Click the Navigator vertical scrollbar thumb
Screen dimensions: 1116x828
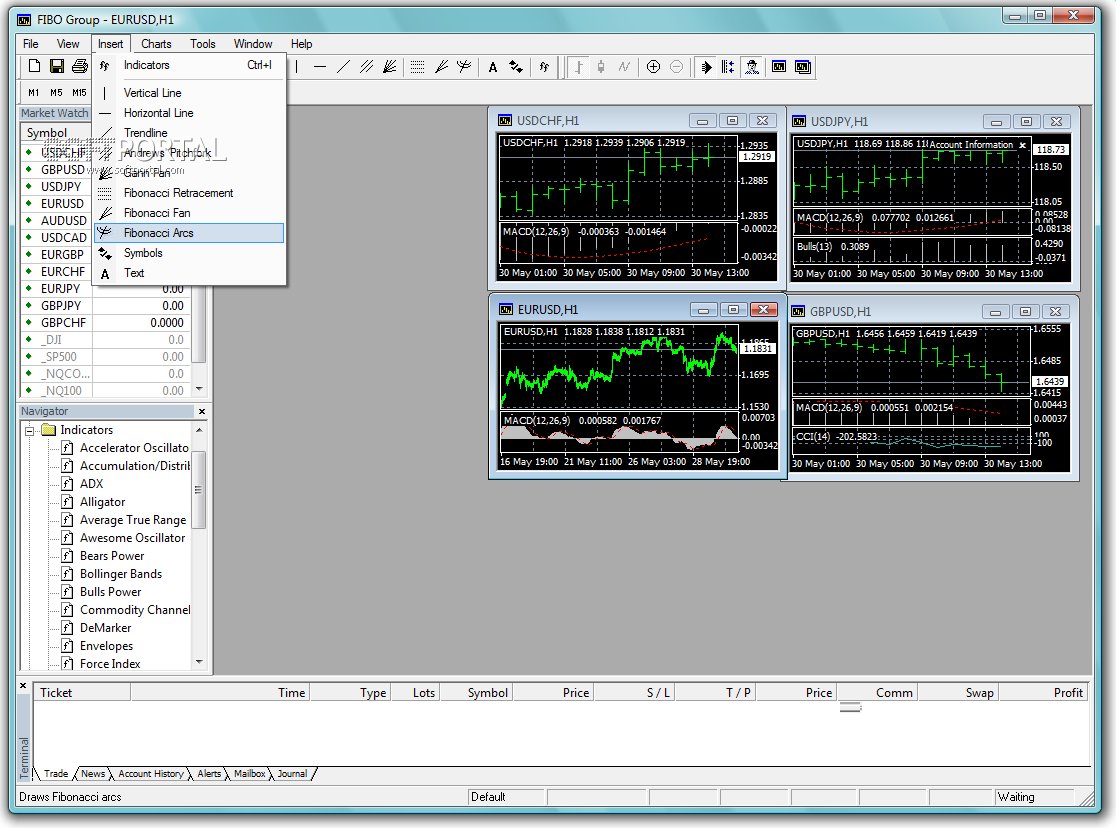coord(199,489)
